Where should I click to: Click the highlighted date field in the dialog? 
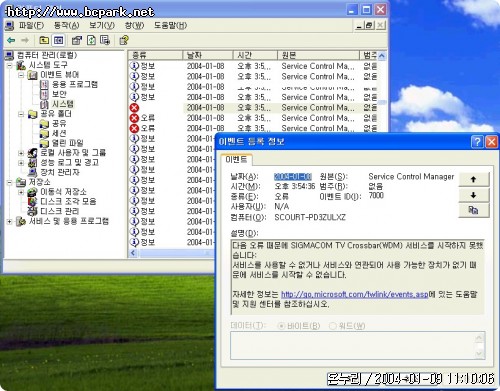293,176
